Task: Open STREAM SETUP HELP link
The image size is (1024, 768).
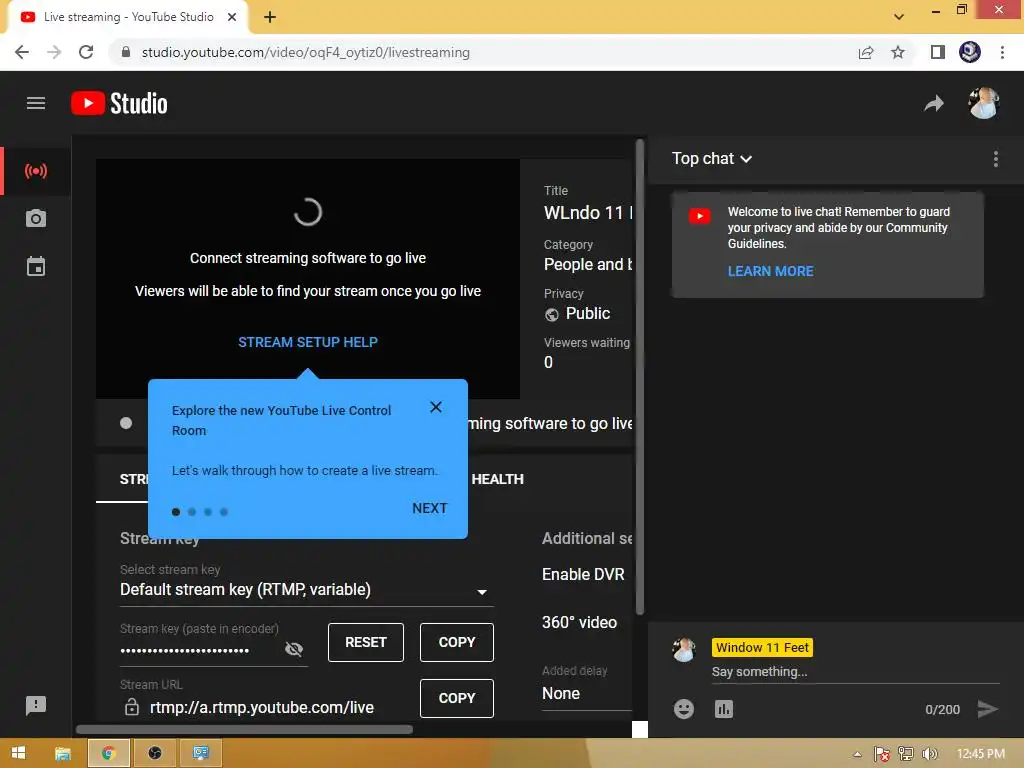Action: [x=308, y=342]
